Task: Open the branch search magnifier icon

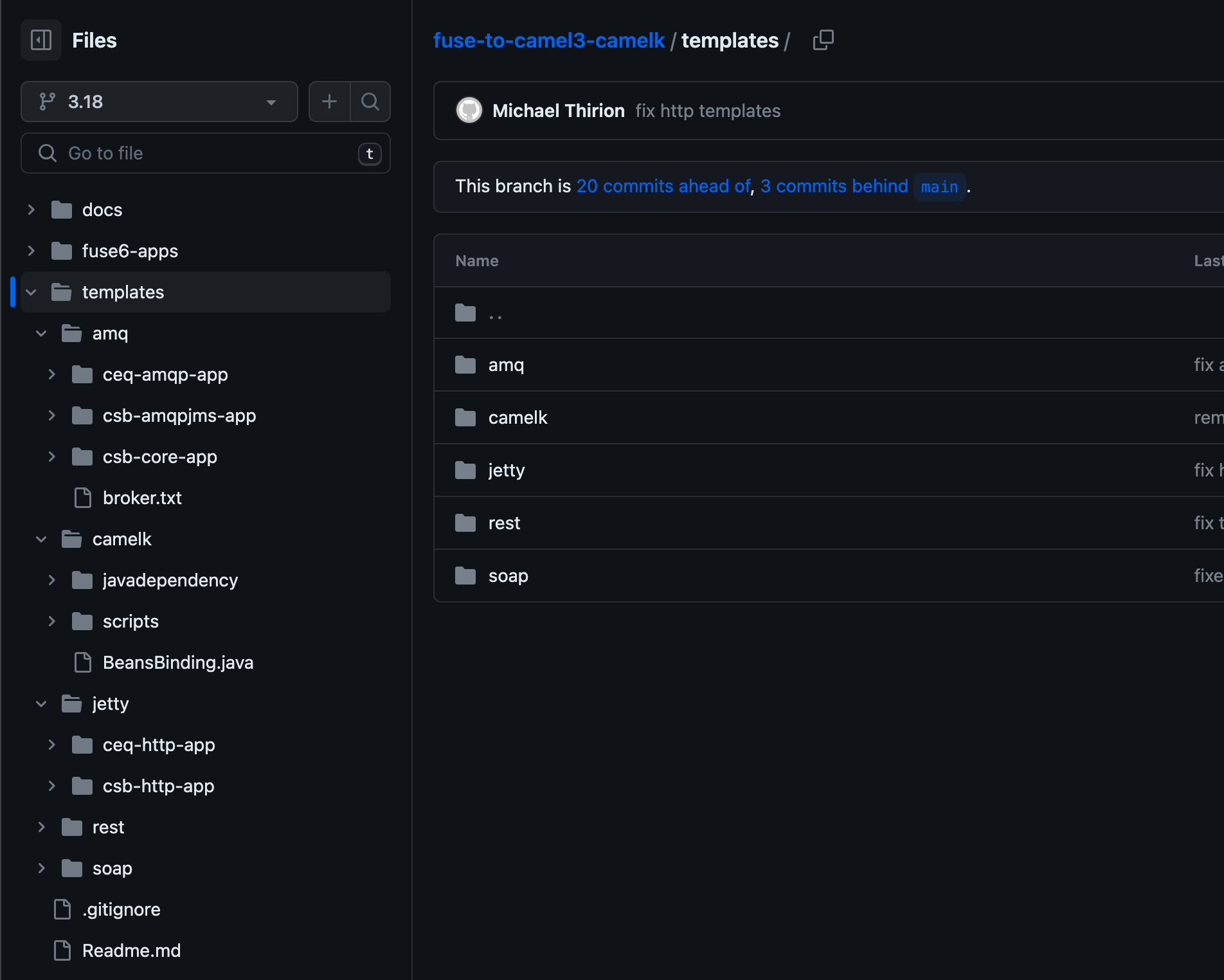Action: click(370, 102)
